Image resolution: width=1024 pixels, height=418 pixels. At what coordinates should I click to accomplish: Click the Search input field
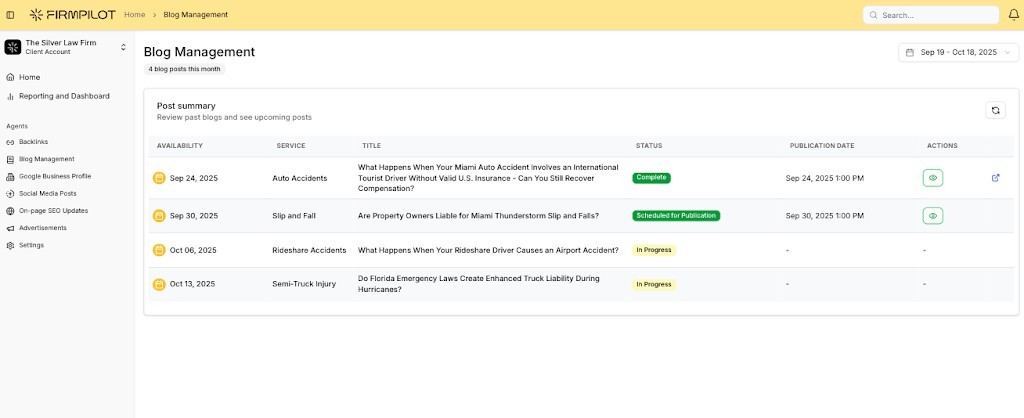(x=935, y=15)
